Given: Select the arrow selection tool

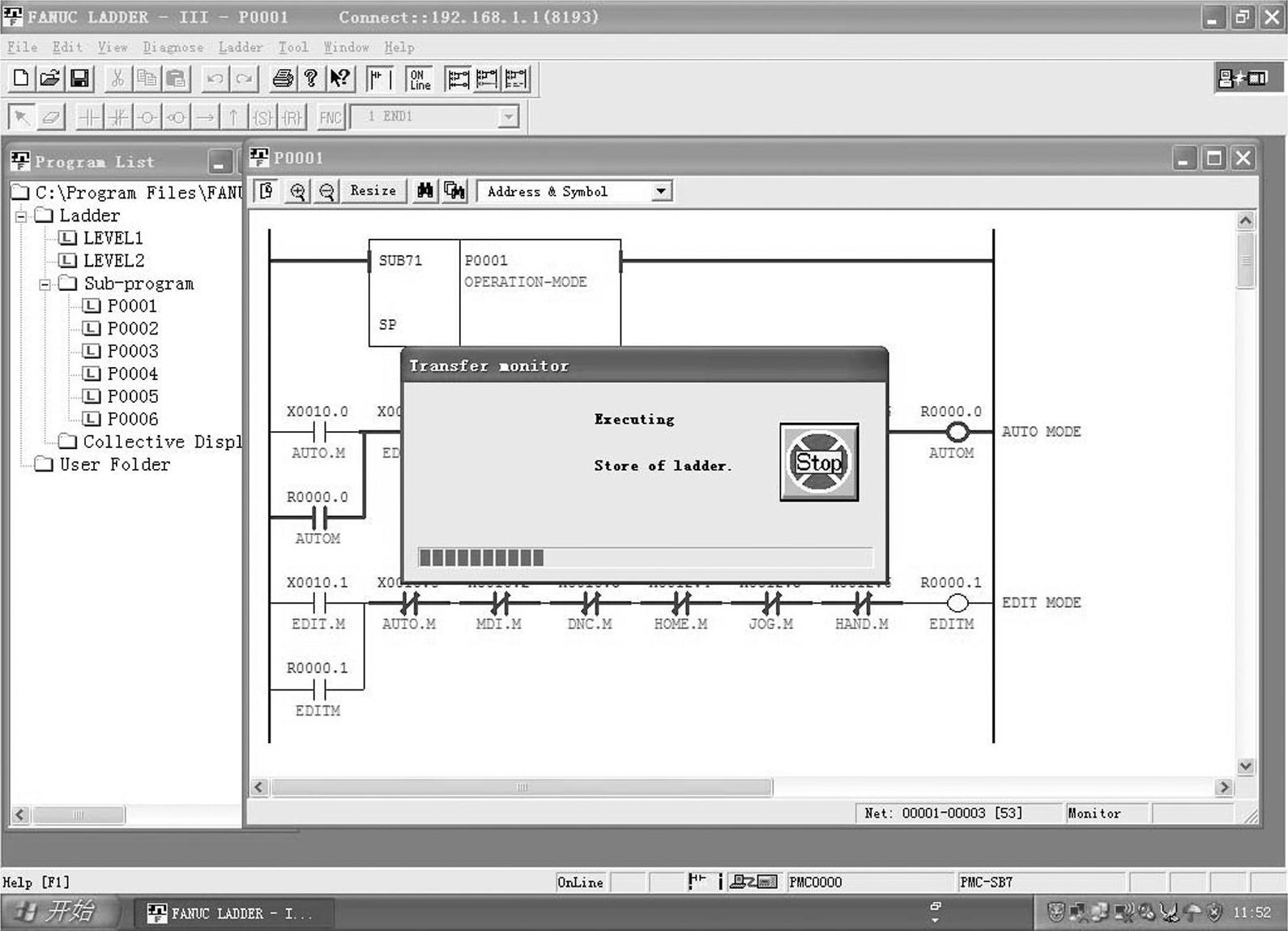Looking at the screenshot, I should [x=21, y=117].
